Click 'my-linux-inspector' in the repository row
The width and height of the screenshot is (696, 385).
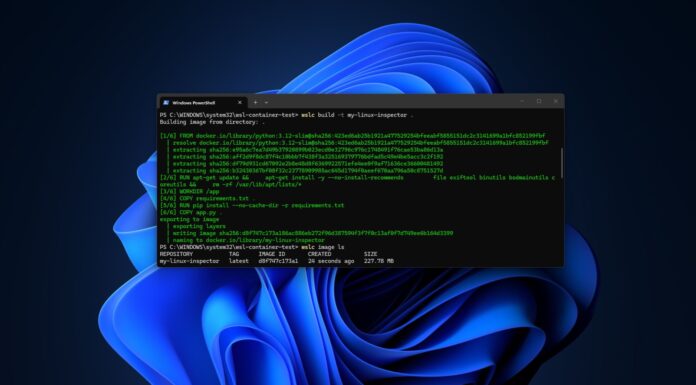[190, 261]
